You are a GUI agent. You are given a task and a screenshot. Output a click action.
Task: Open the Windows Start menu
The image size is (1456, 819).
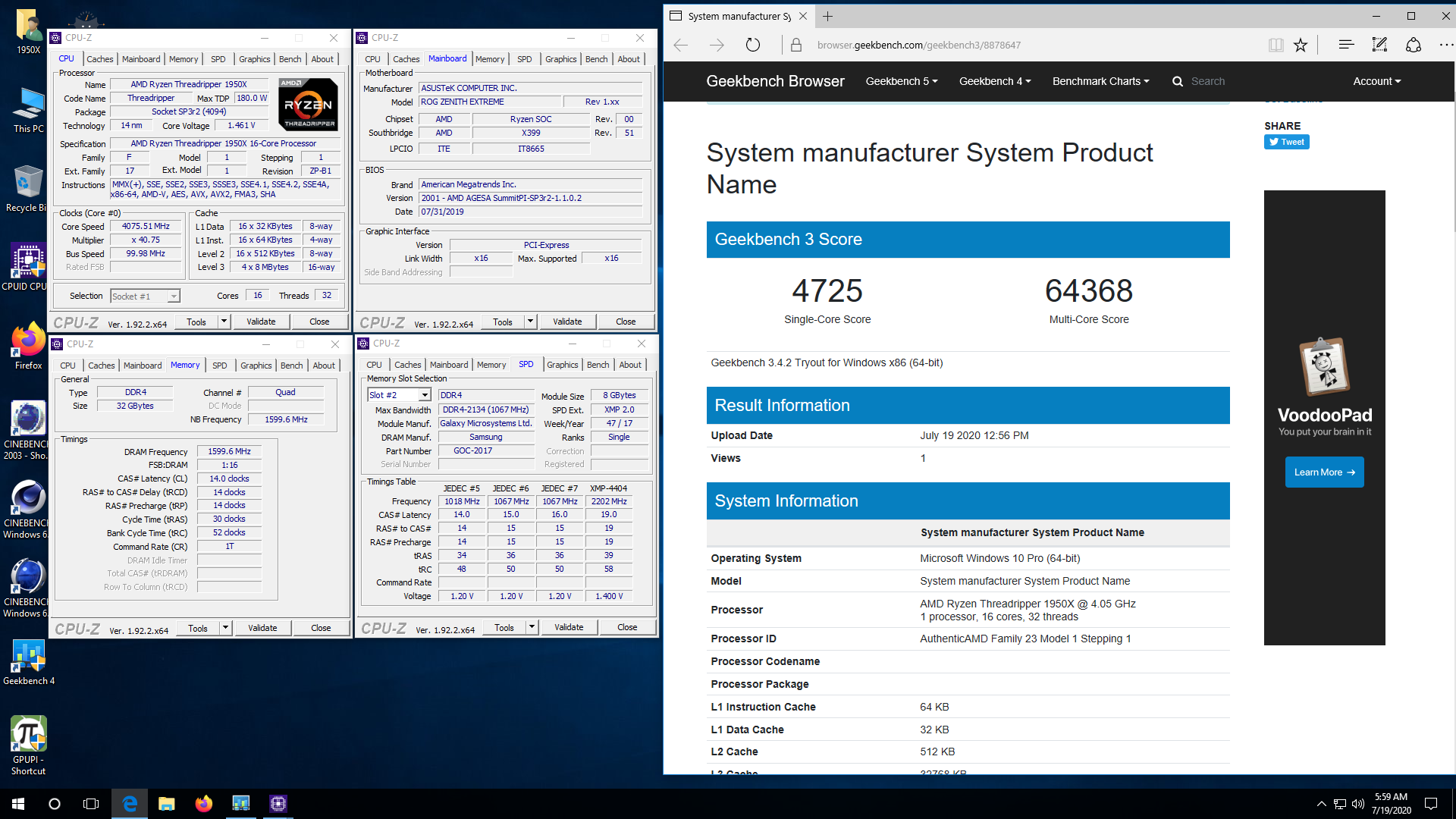(x=18, y=804)
